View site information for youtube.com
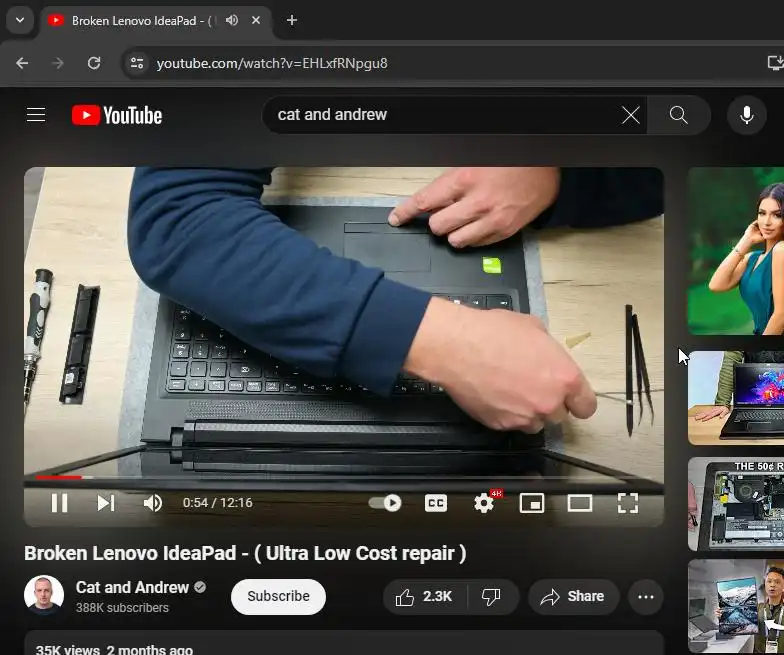Screen dimensions: 784x655 [136, 64]
